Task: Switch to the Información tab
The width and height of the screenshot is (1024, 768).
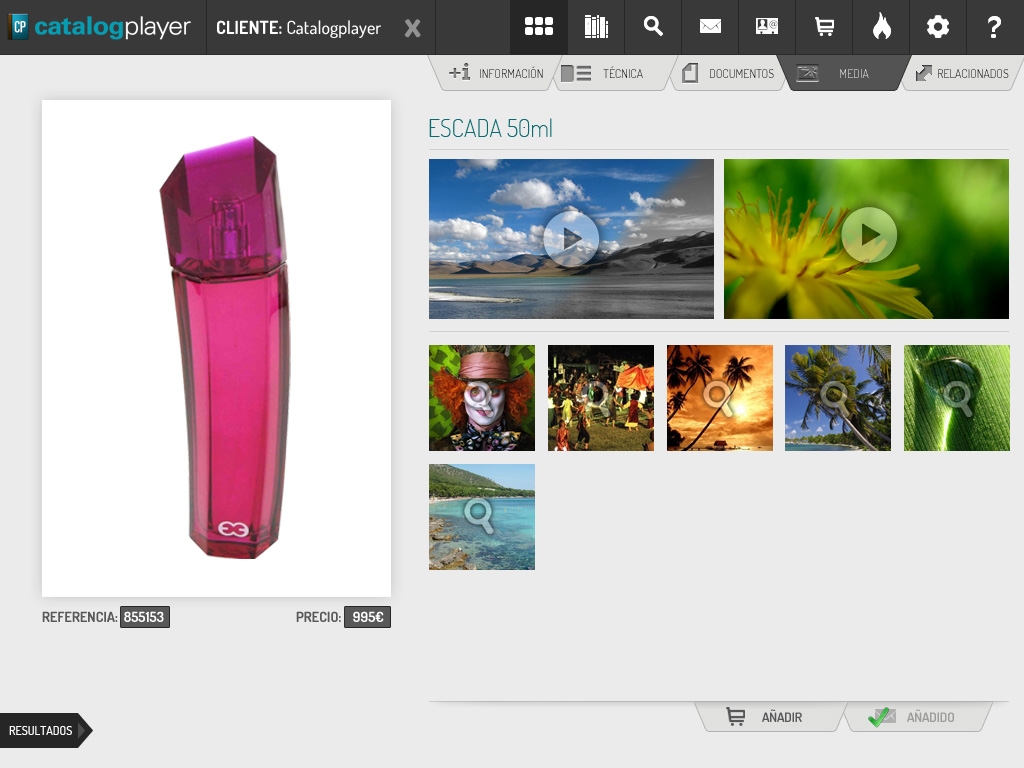Action: click(497, 73)
